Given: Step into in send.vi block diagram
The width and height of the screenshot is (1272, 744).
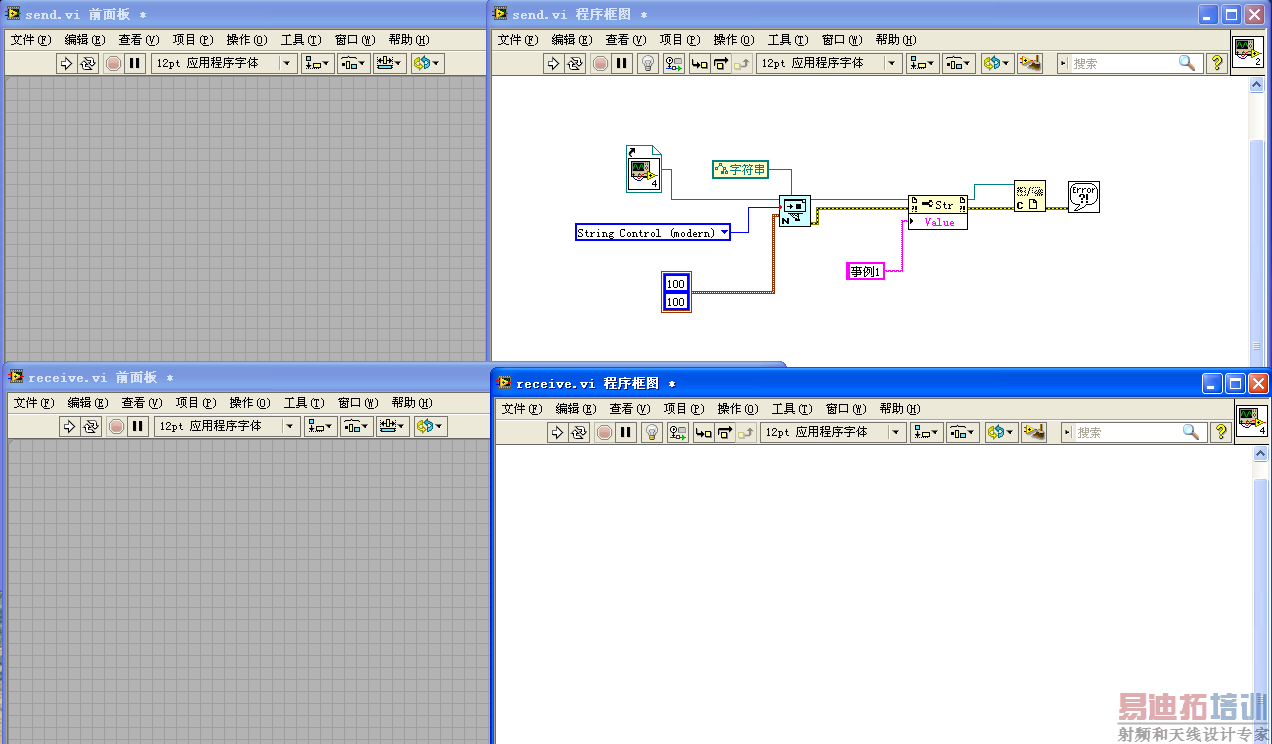Looking at the screenshot, I should click(x=699, y=63).
